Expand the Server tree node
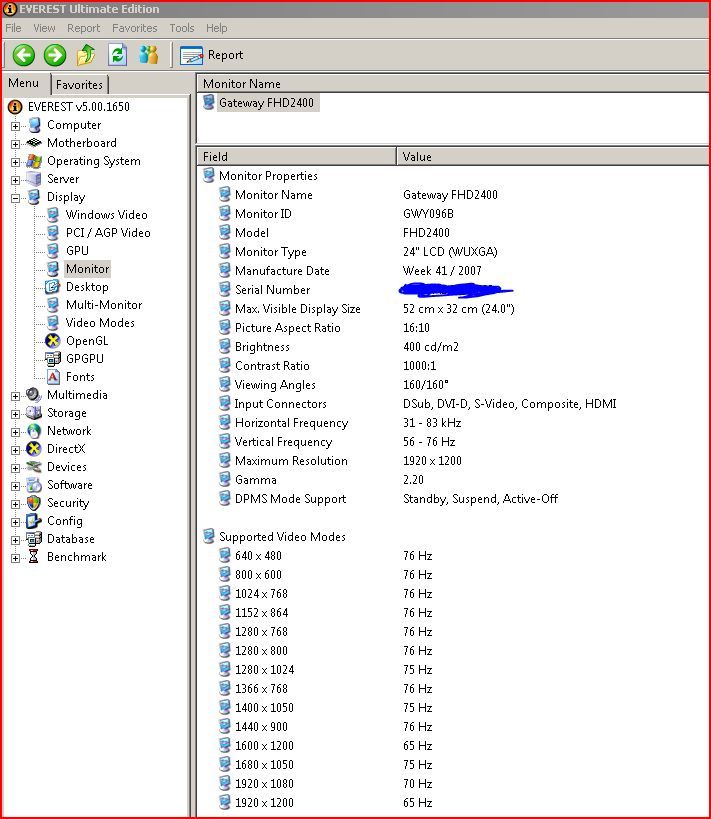The image size is (711, 819). 15,180
